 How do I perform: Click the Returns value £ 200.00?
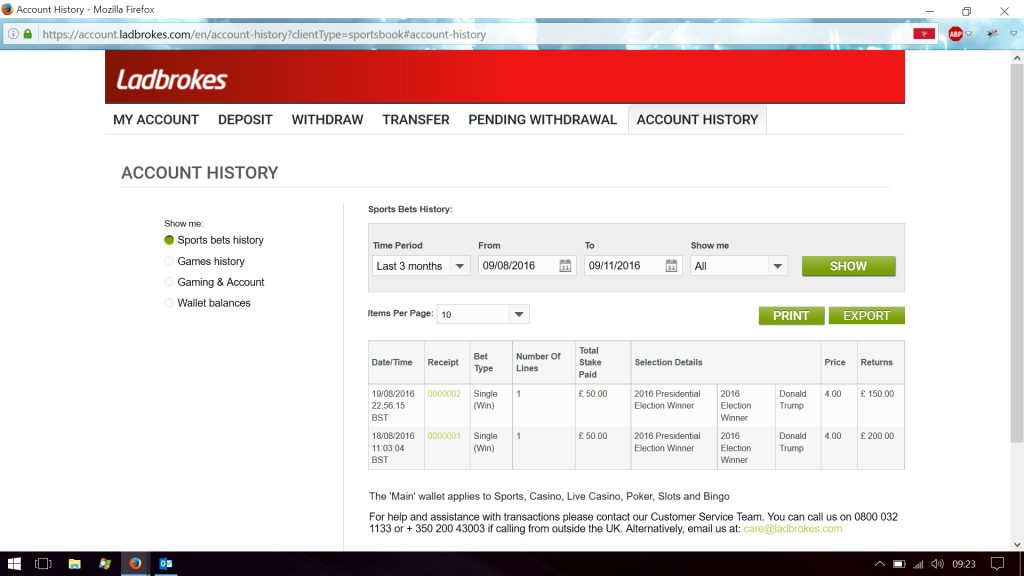pyautogui.click(x=877, y=436)
